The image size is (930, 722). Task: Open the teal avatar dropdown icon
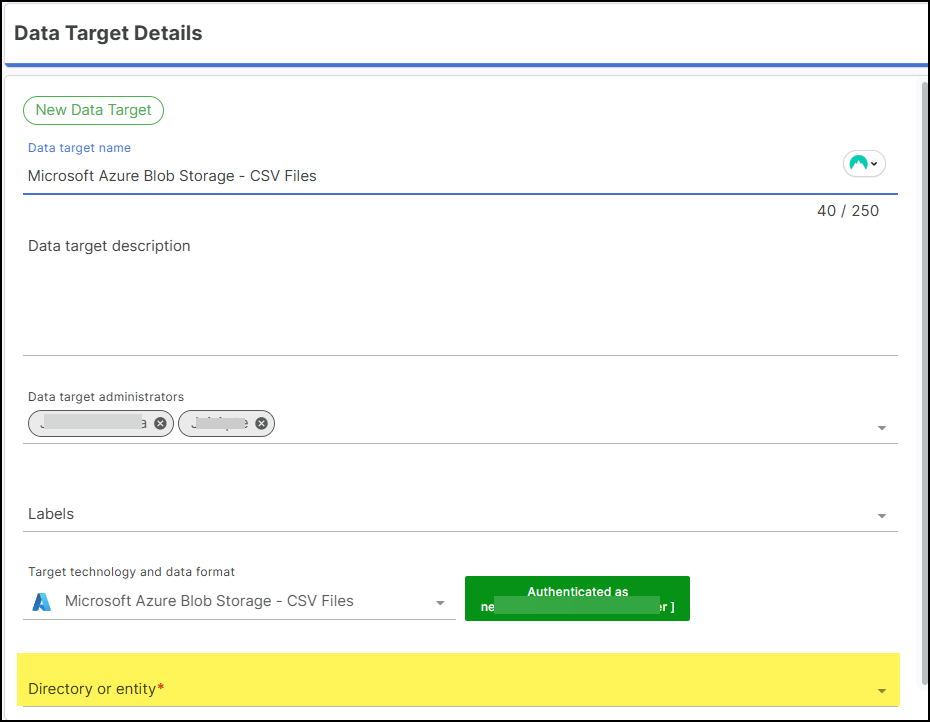click(x=864, y=163)
